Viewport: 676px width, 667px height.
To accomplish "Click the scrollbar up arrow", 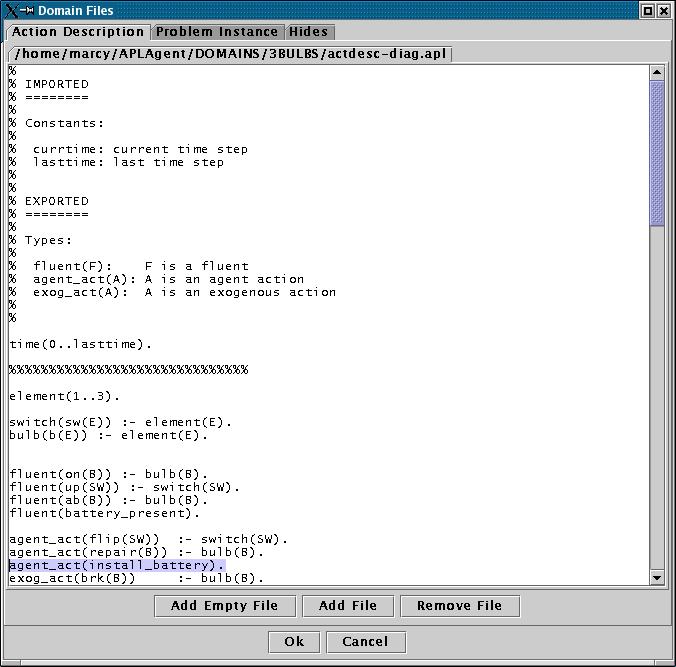I will point(657,73).
